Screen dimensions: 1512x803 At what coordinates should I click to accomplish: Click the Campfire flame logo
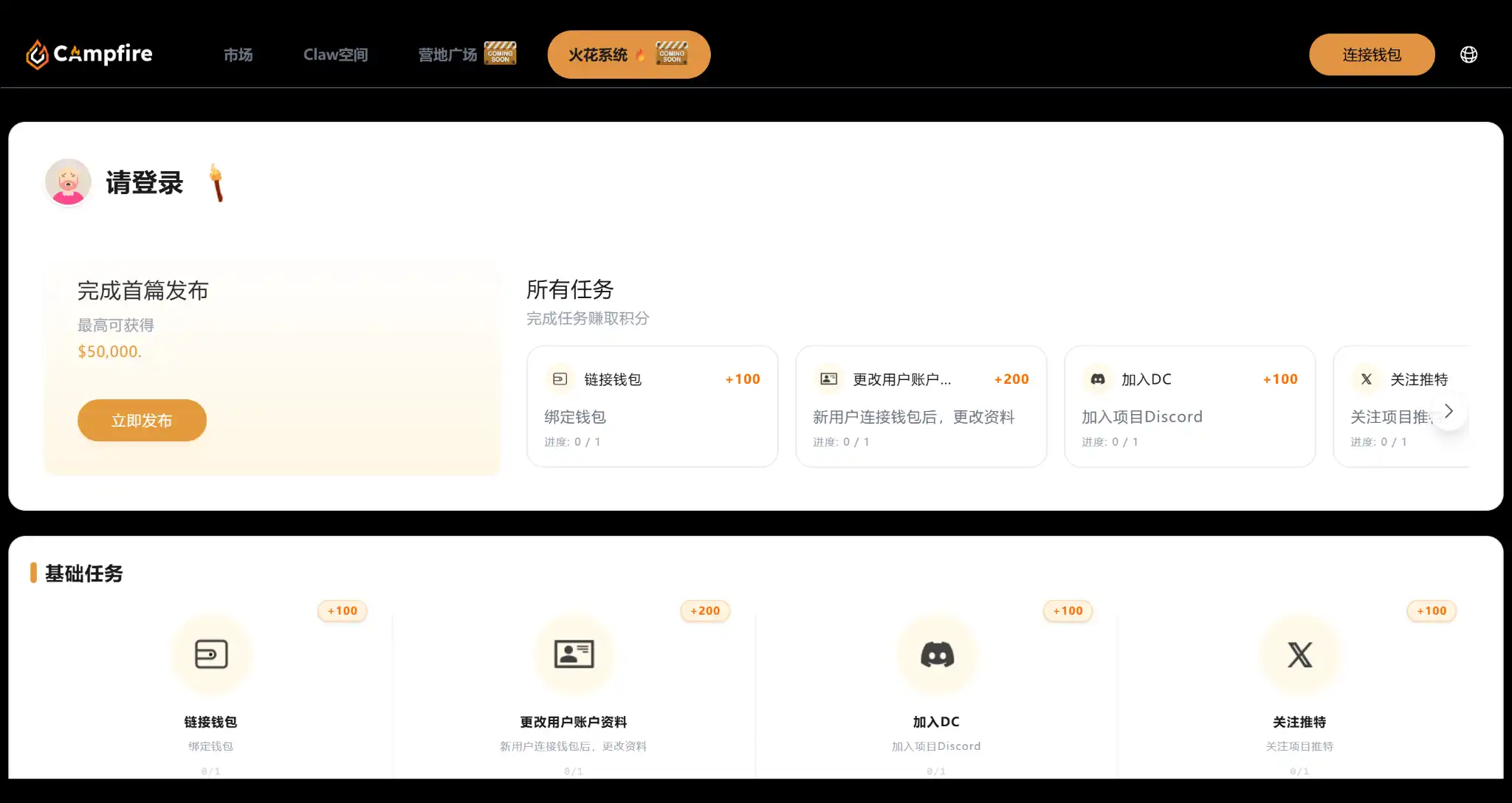click(x=37, y=55)
